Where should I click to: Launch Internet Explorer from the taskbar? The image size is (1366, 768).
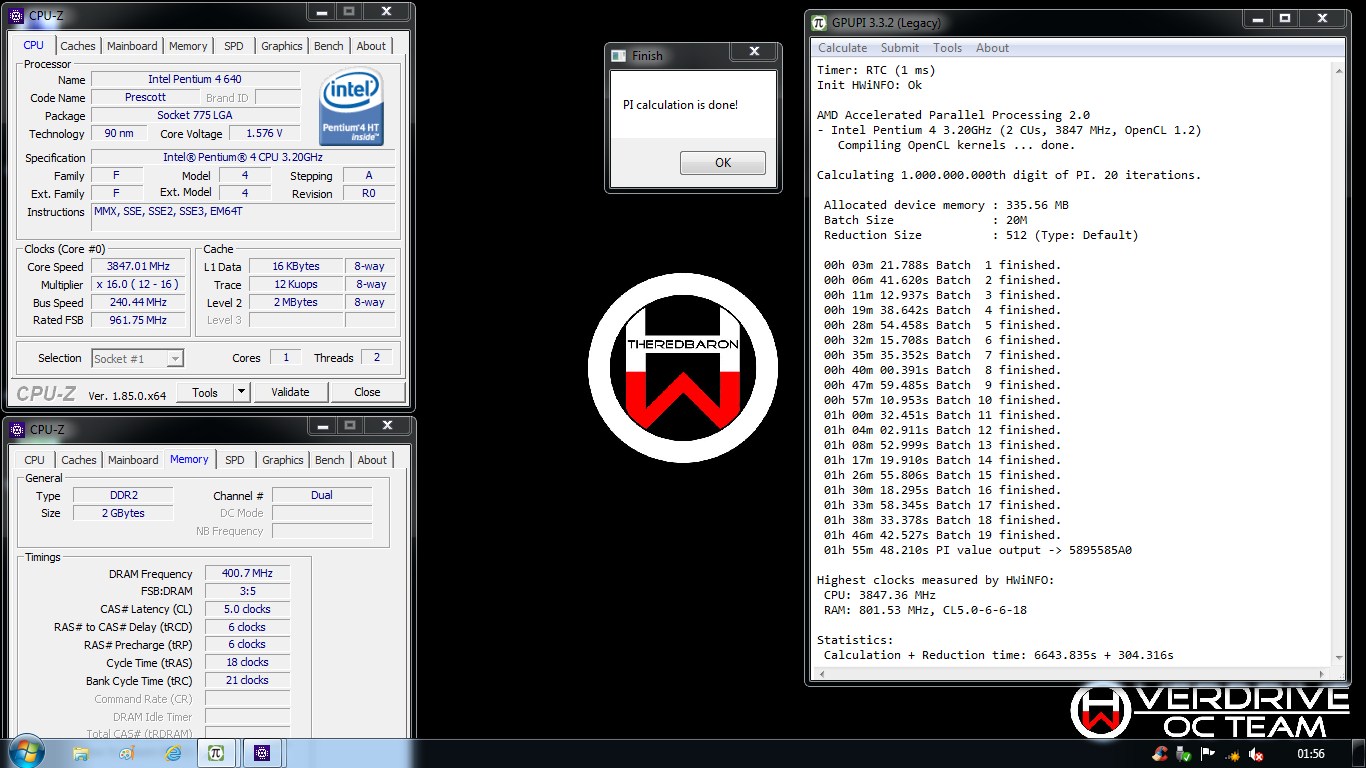tap(173, 754)
